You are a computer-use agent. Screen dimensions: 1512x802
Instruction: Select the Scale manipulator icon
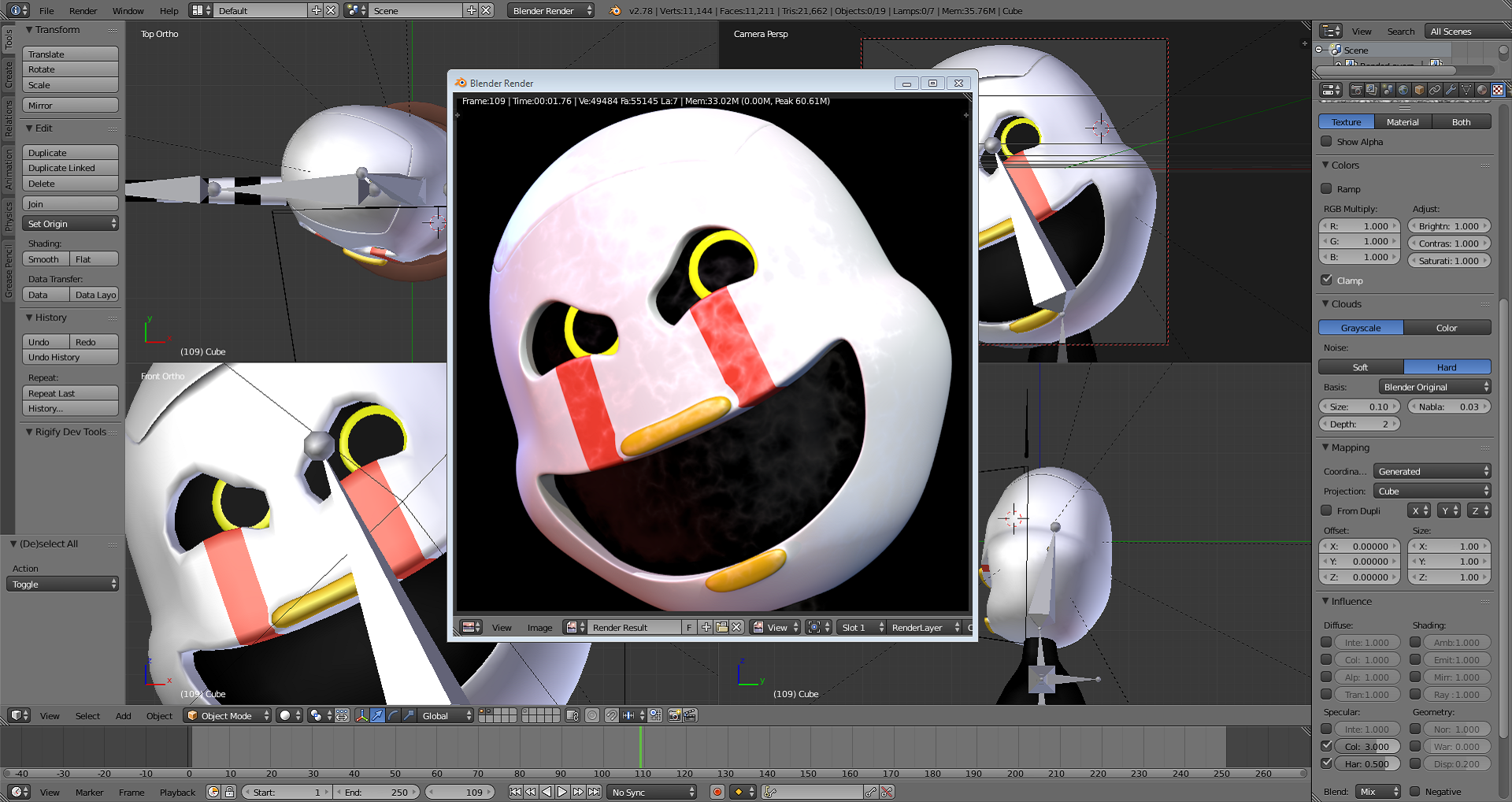click(x=409, y=715)
